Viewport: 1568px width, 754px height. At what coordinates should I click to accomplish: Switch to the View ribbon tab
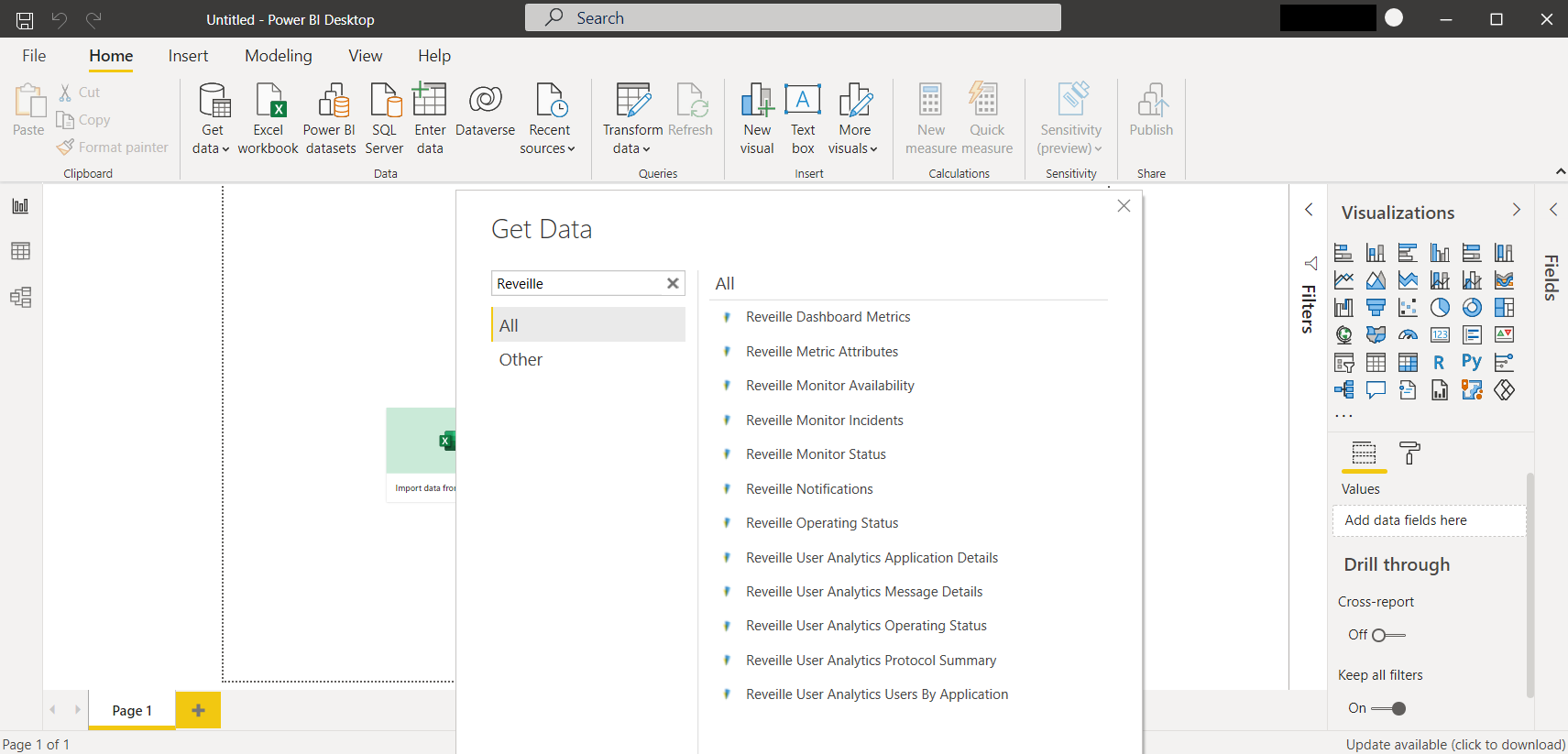pos(365,56)
